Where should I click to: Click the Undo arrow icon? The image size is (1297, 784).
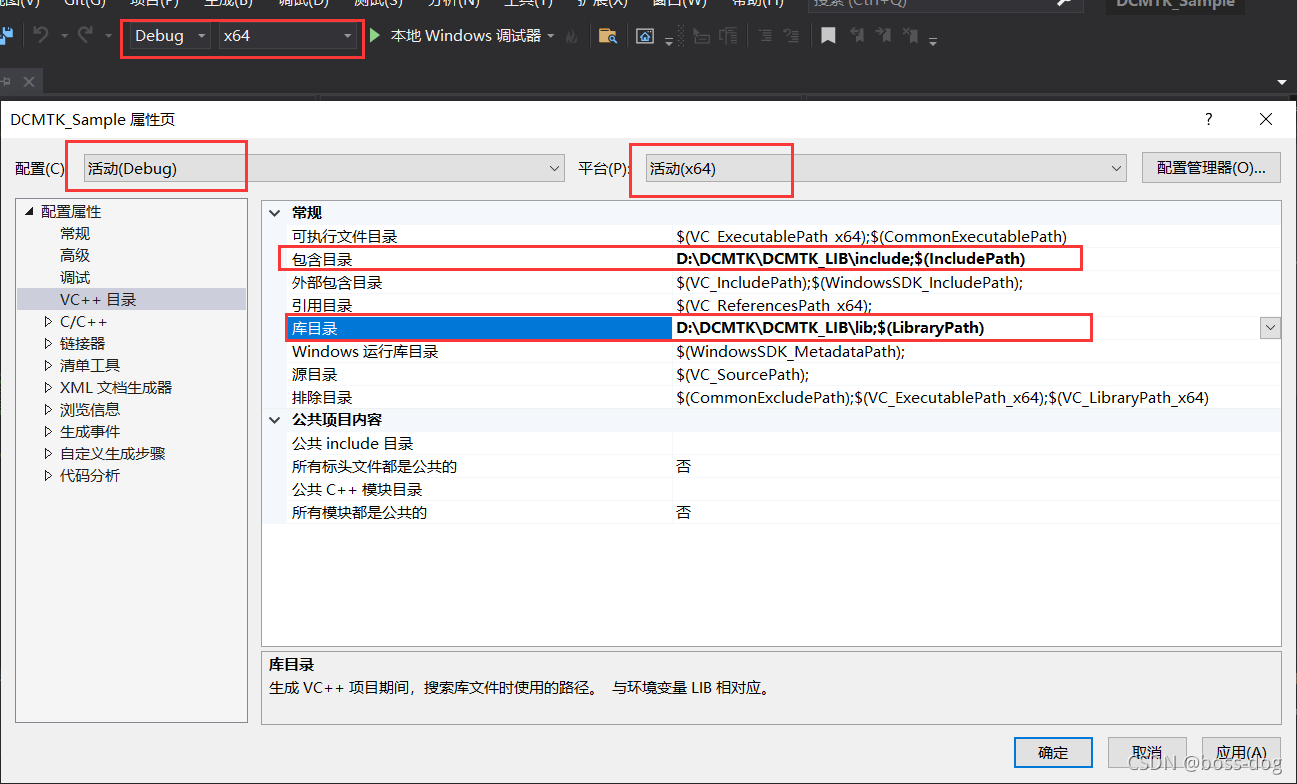coord(40,36)
